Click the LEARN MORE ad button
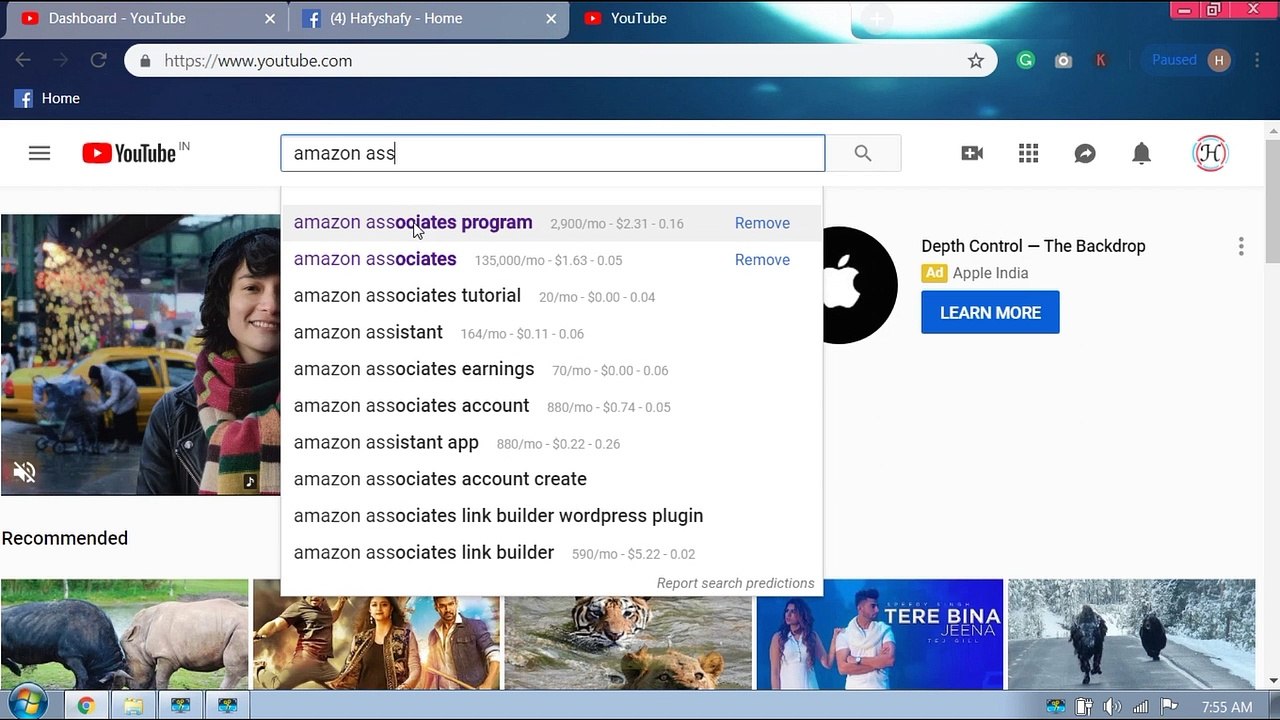The image size is (1280, 720). [x=990, y=313]
